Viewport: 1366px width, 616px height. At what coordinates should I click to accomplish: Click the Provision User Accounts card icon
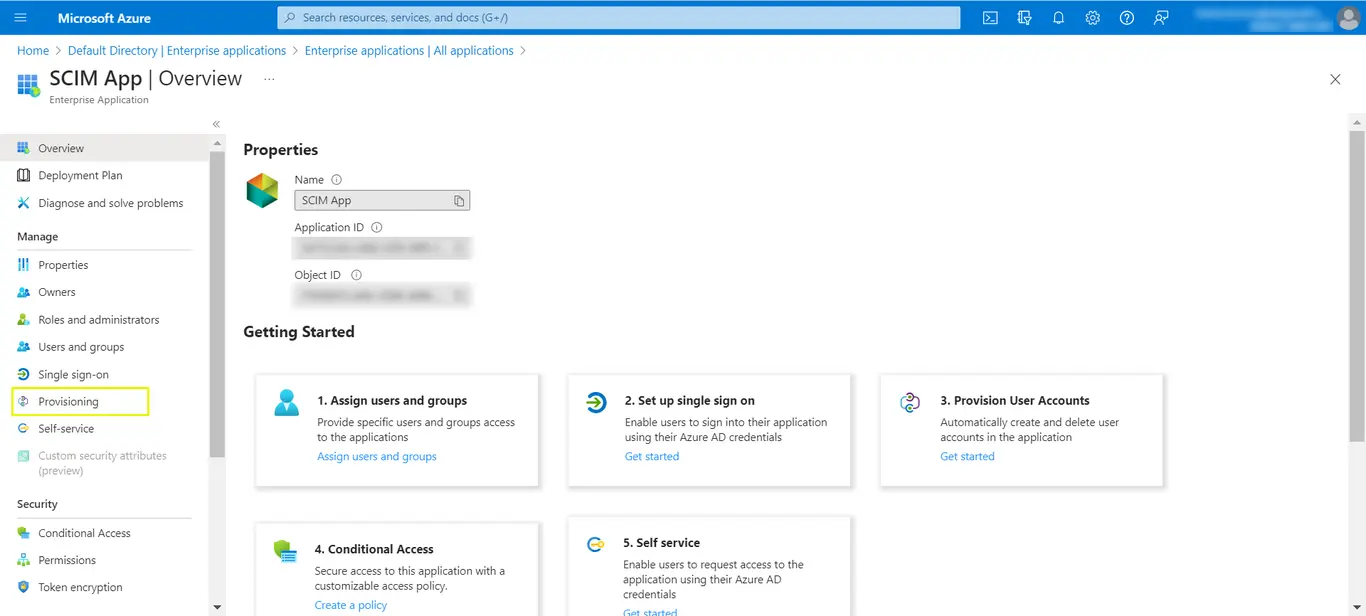[910, 403]
